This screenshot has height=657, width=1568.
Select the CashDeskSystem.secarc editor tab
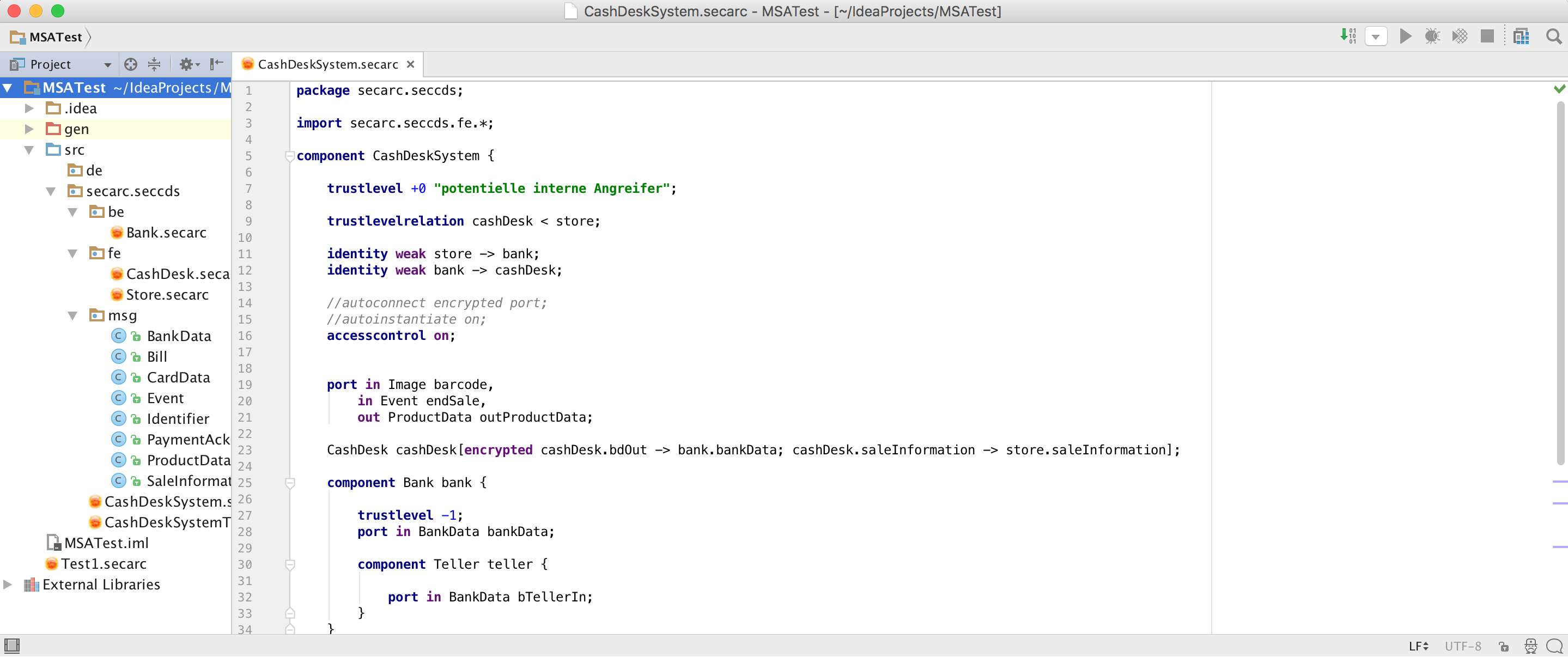(x=327, y=64)
